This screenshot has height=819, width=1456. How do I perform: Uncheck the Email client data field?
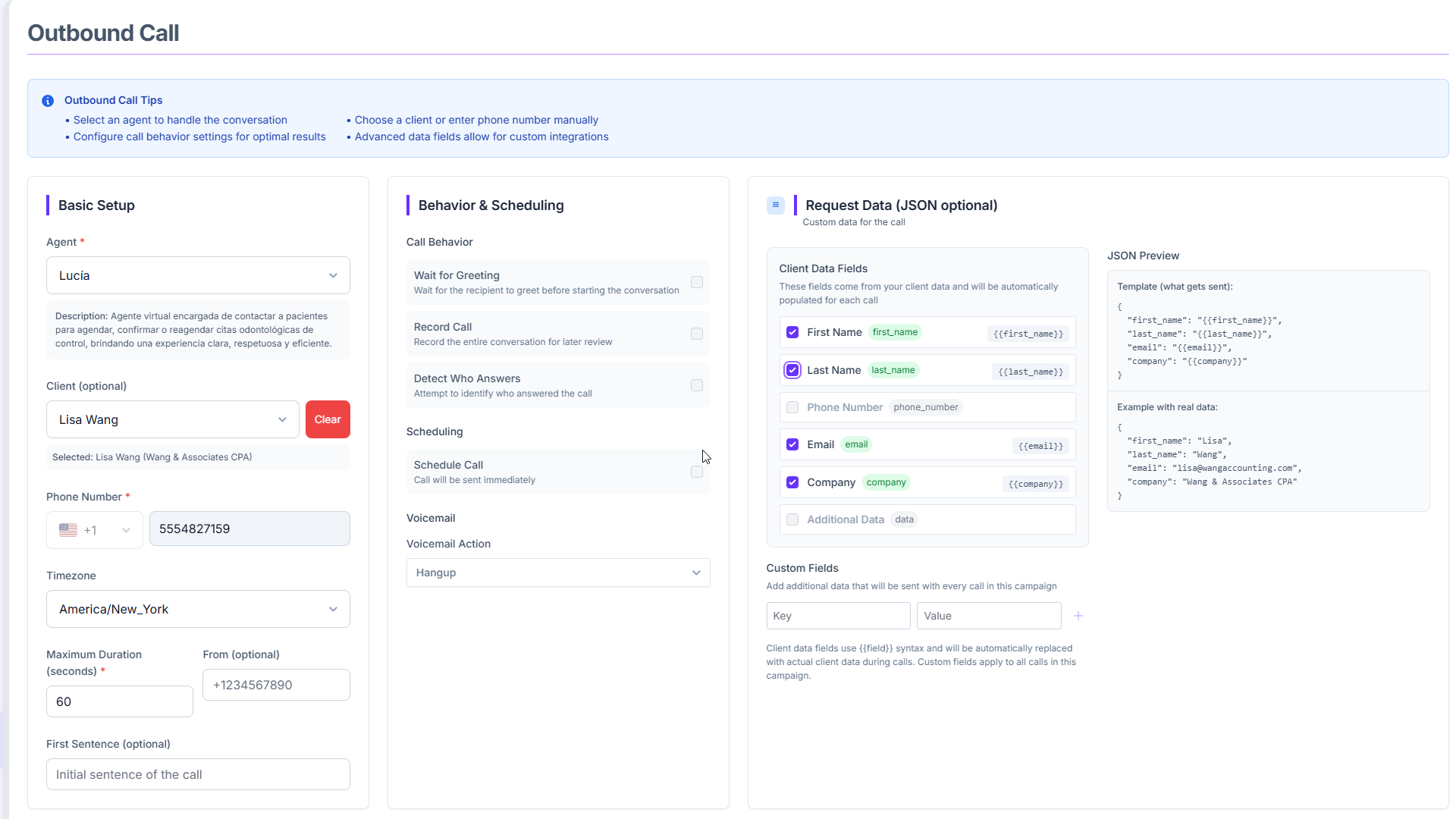point(792,444)
